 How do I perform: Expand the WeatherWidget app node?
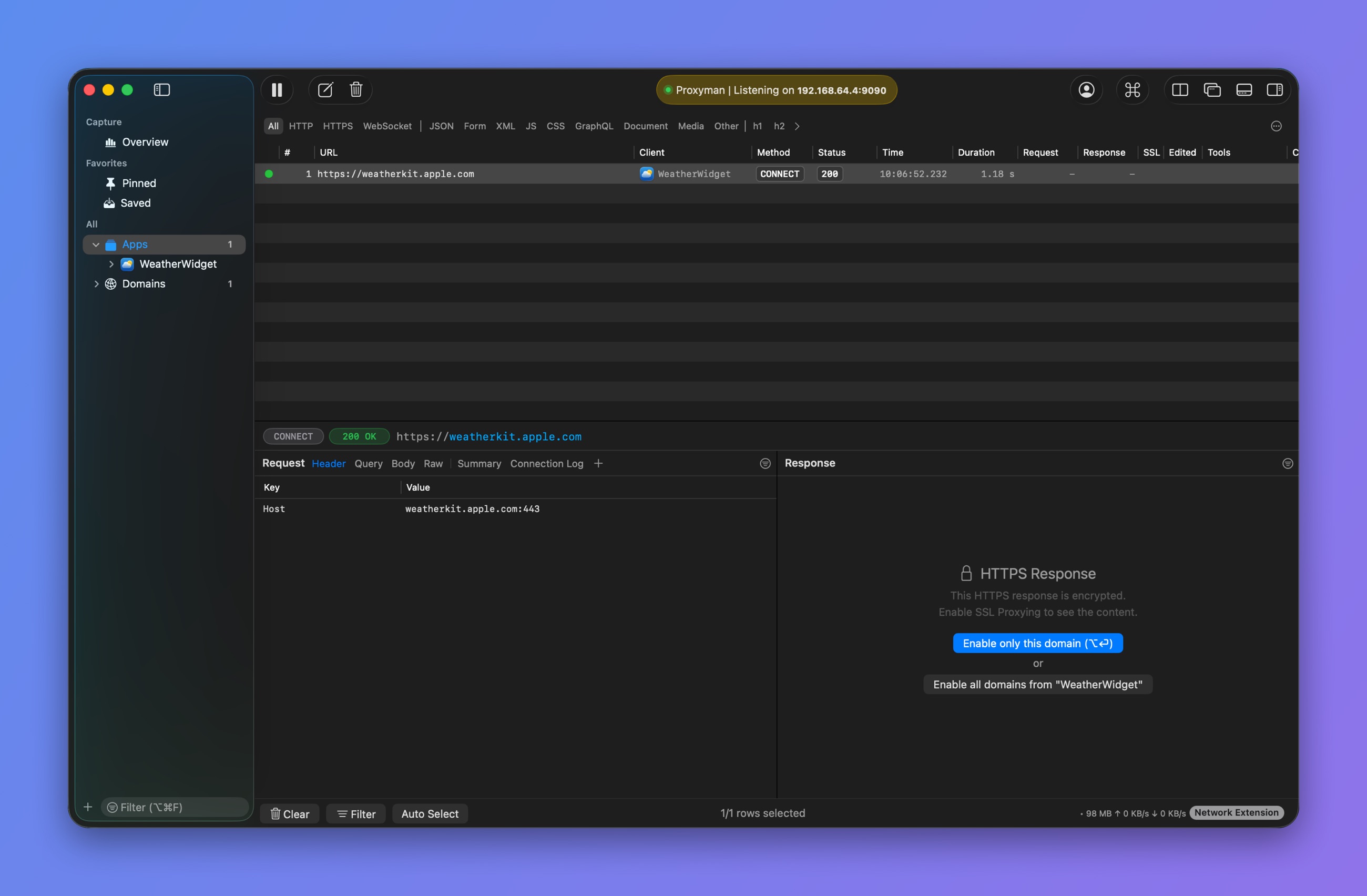pyautogui.click(x=111, y=264)
